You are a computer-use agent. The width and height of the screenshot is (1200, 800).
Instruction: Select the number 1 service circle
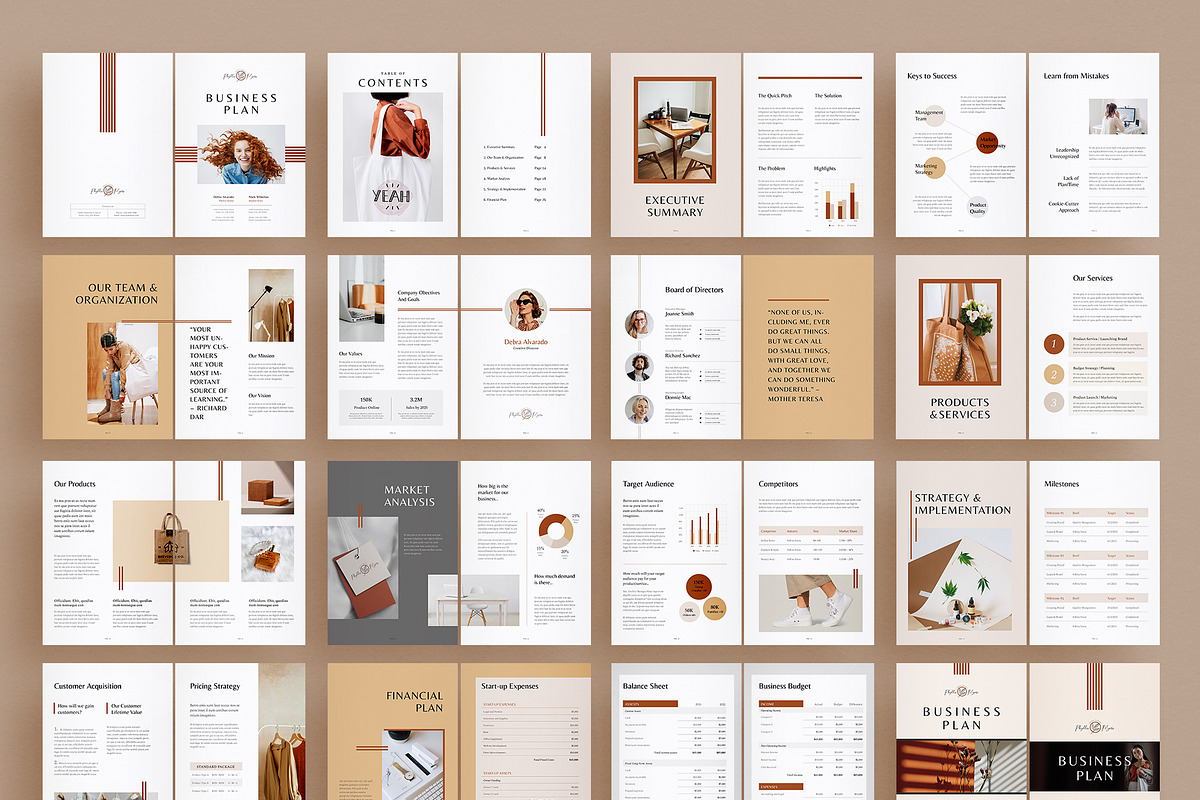[1053, 344]
